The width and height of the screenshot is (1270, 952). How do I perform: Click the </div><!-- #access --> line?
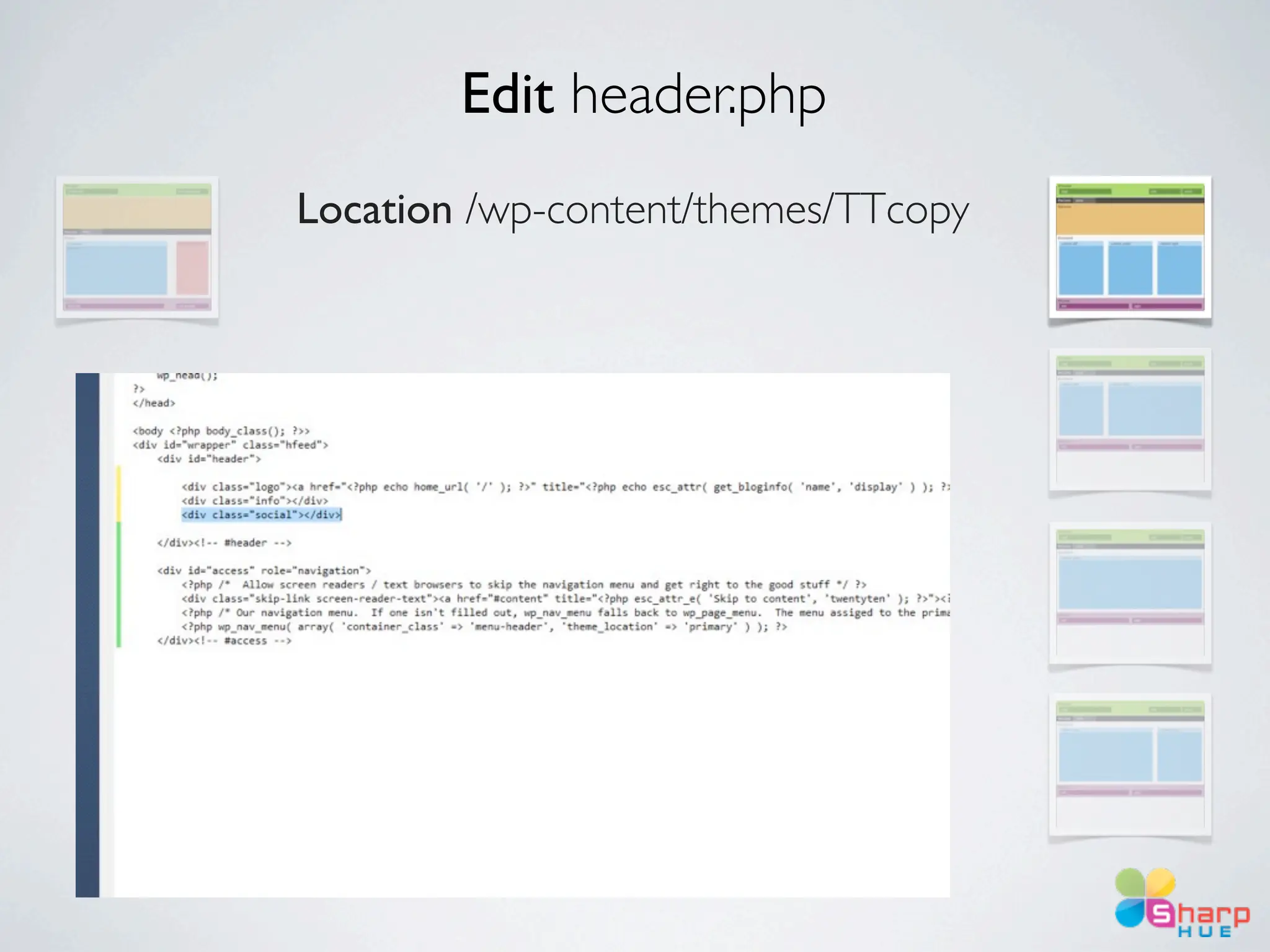[224, 641]
